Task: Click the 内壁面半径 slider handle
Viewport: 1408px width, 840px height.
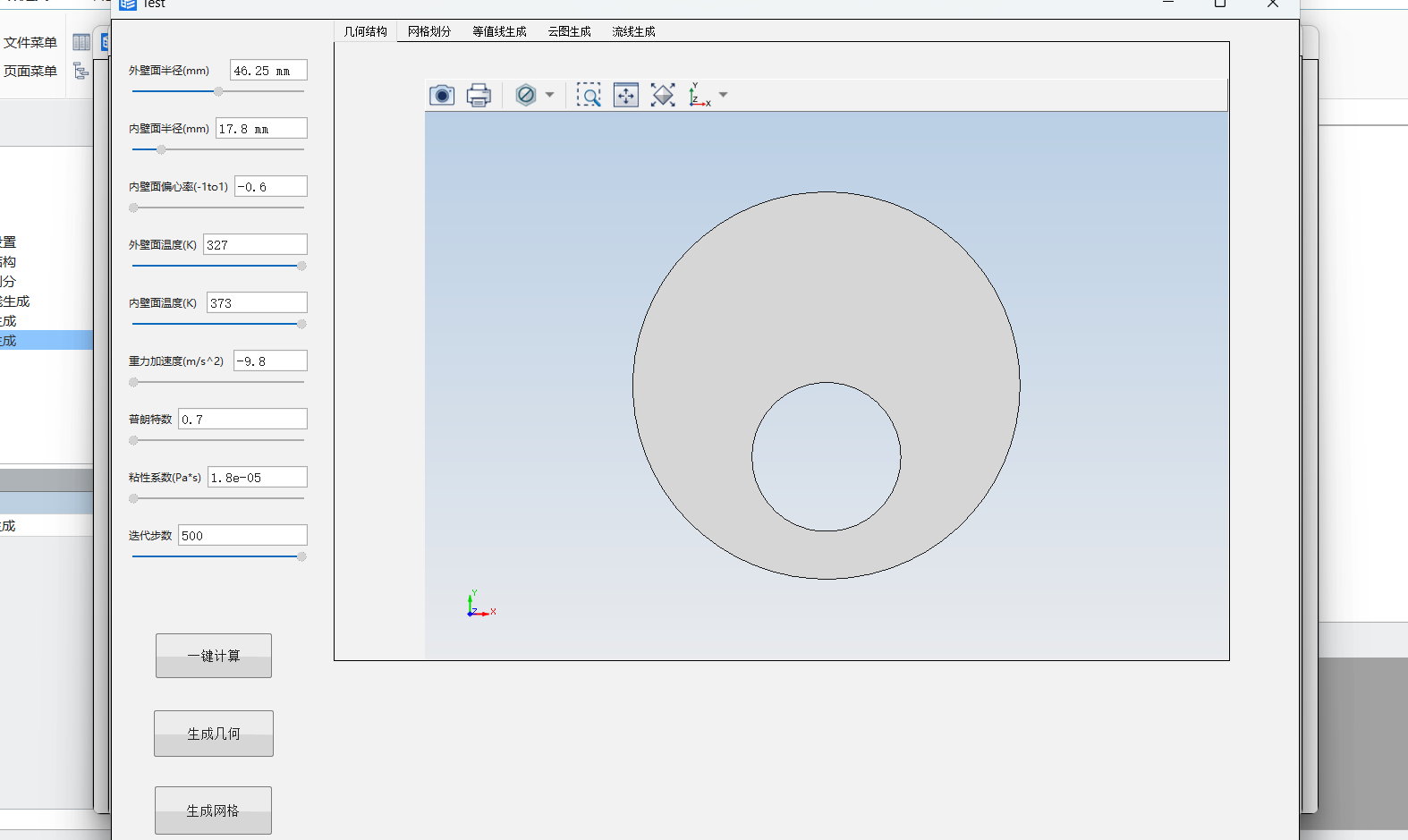Action: 161,149
